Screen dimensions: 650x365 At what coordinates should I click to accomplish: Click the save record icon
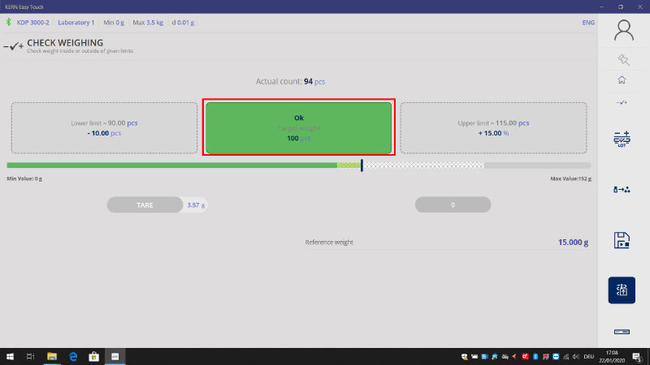tap(622, 240)
